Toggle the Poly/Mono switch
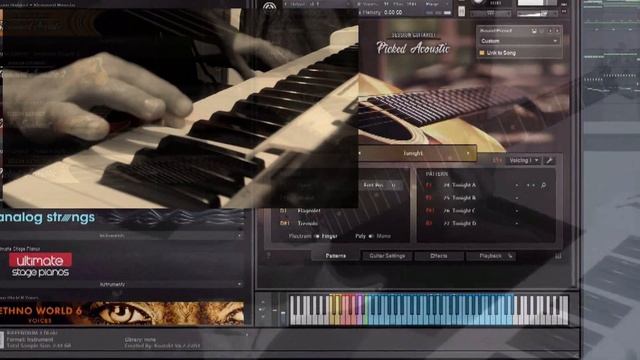 tap(371, 236)
